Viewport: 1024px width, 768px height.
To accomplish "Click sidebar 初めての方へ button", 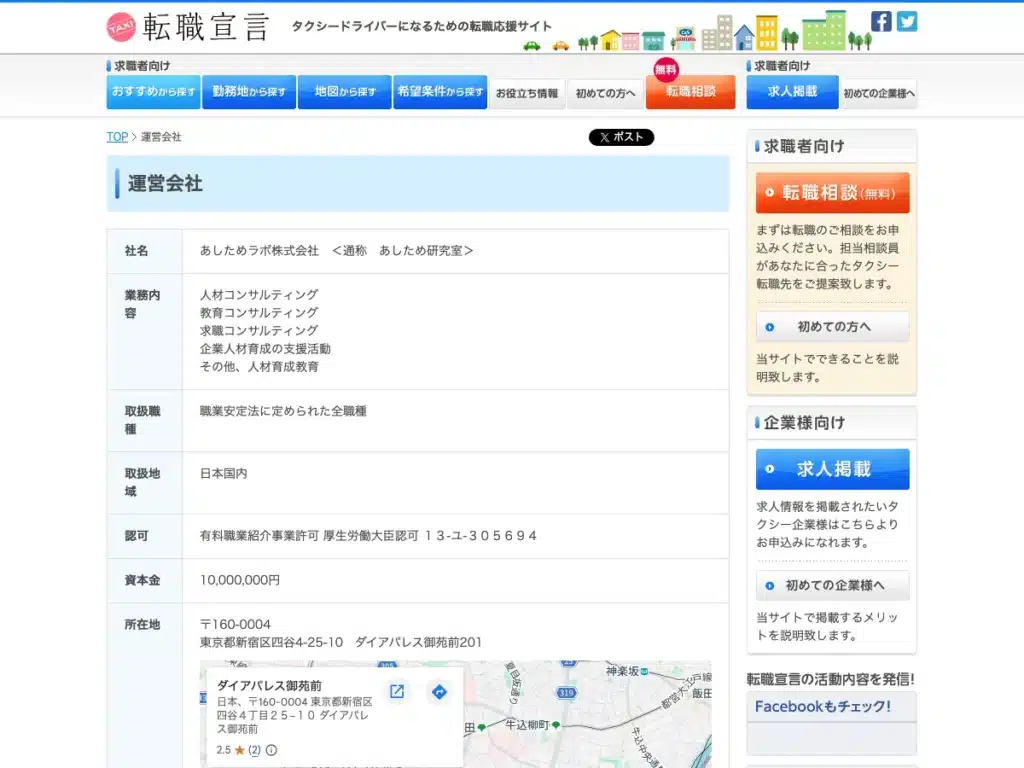I will pyautogui.click(x=833, y=327).
